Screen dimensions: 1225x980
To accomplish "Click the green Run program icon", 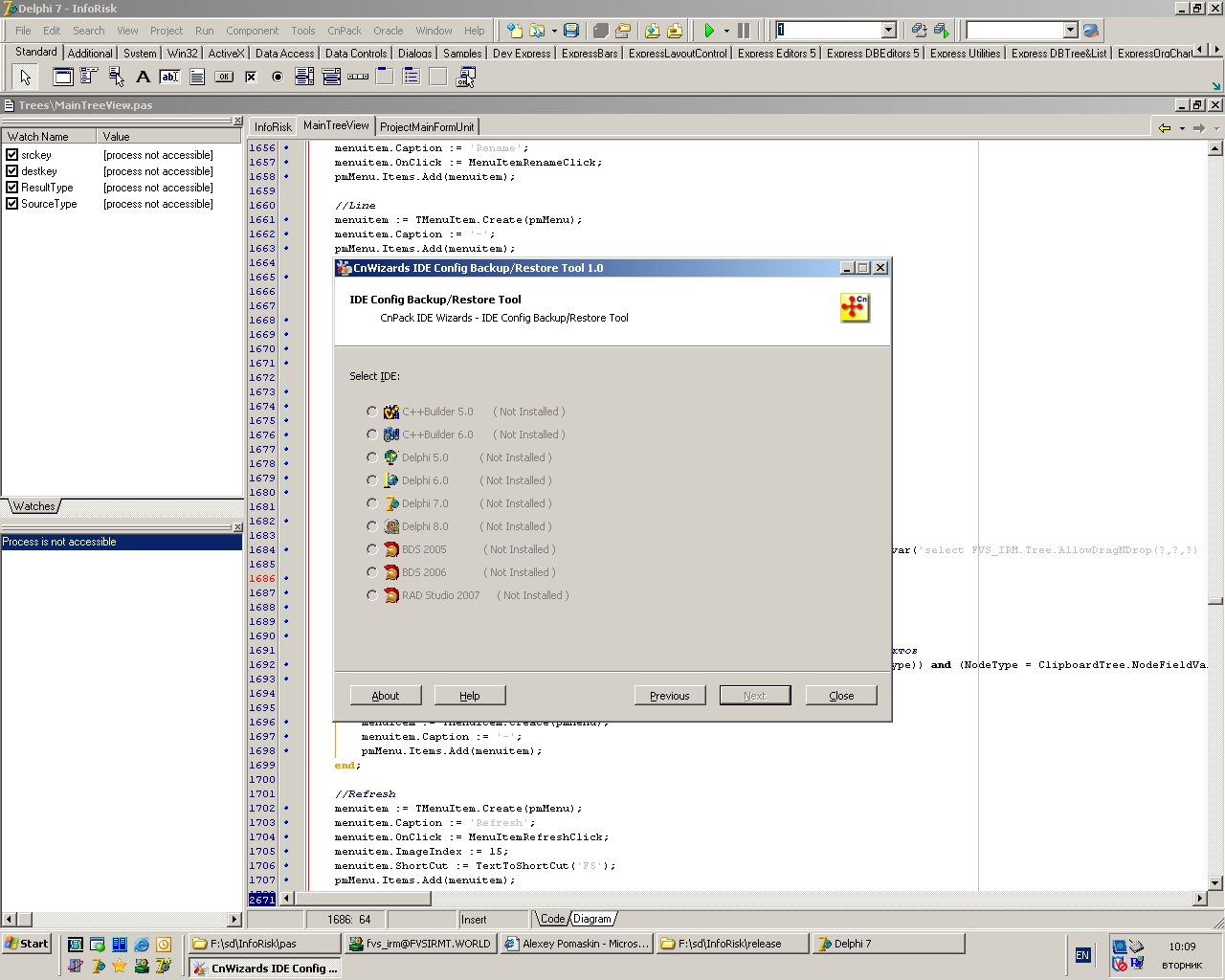I will [708, 31].
